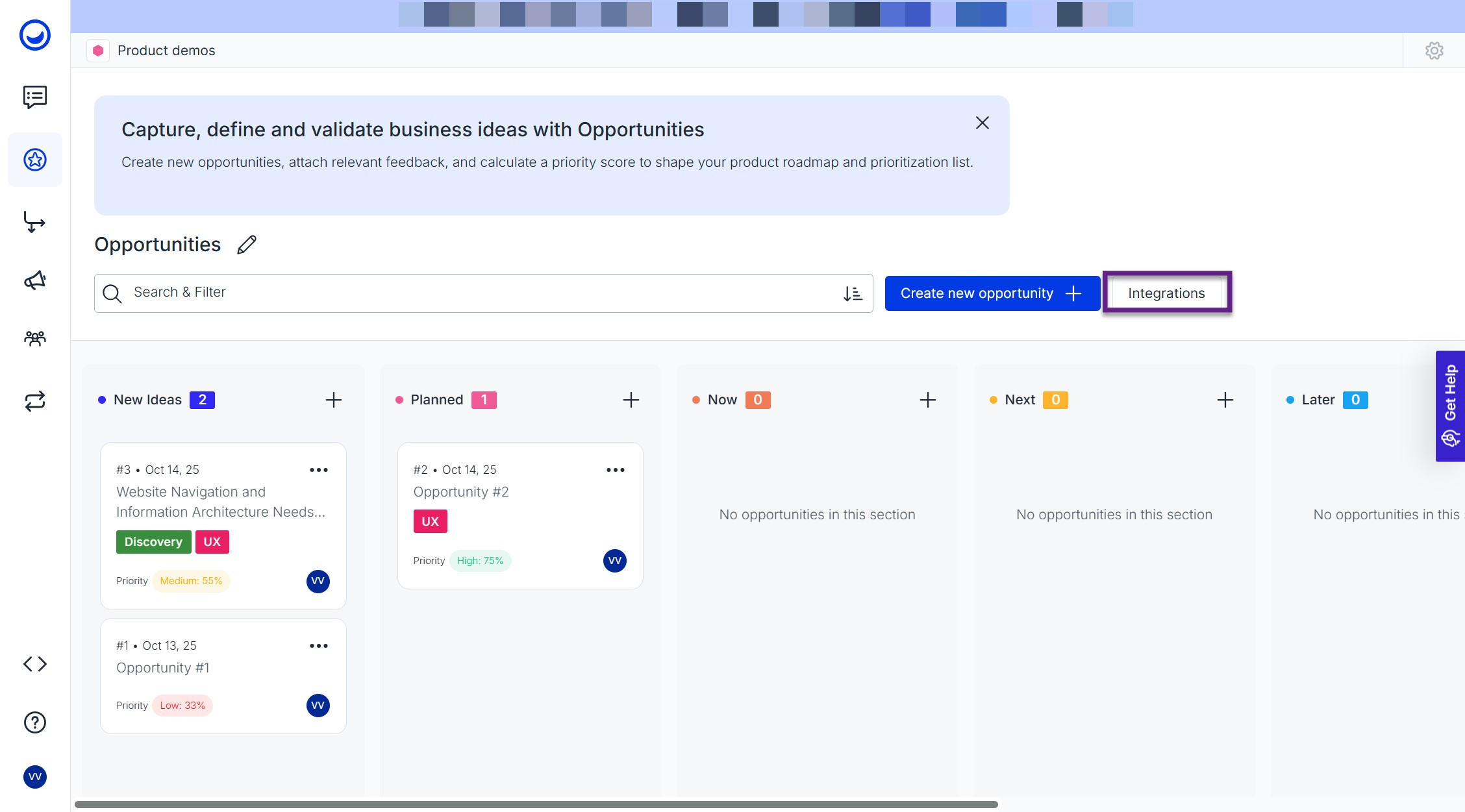Add opportunity to the Planned column
The width and height of the screenshot is (1465, 812).
click(x=631, y=400)
